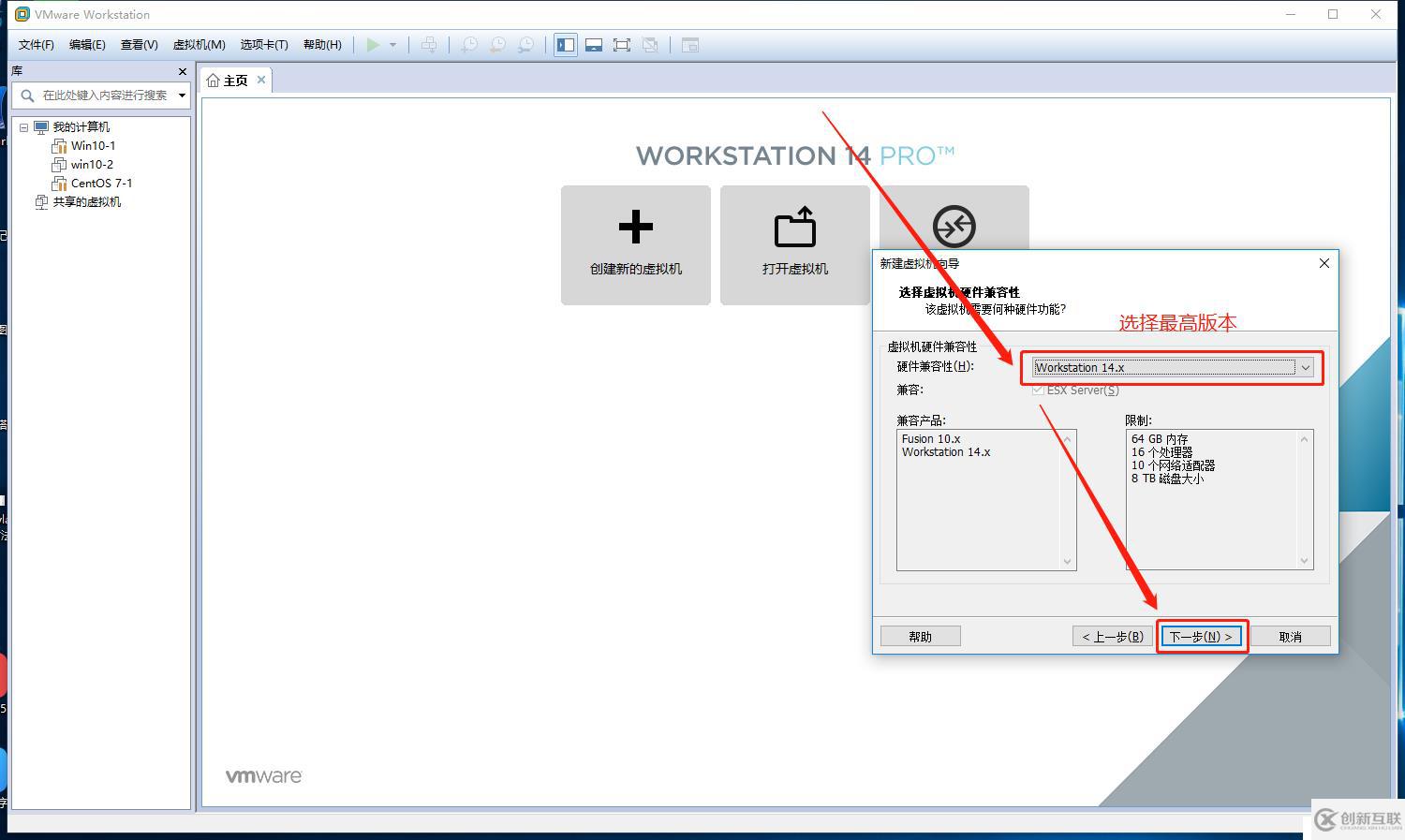The width and height of the screenshot is (1405, 840).
Task: Click the up arrow of 兼容产品 list scrollbar
Action: (x=1067, y=439)
